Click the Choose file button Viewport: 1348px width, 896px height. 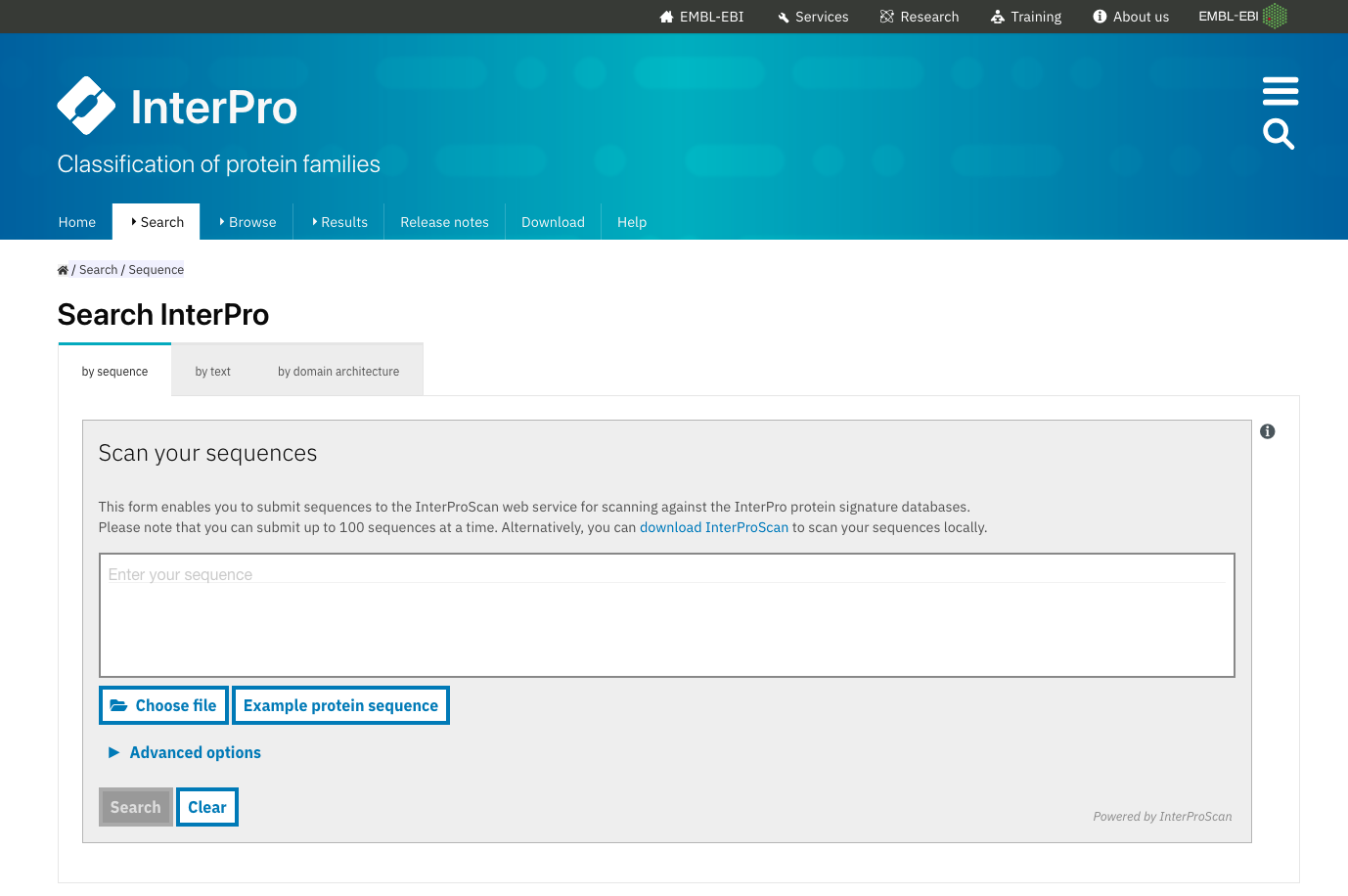[x=163, y=705]
